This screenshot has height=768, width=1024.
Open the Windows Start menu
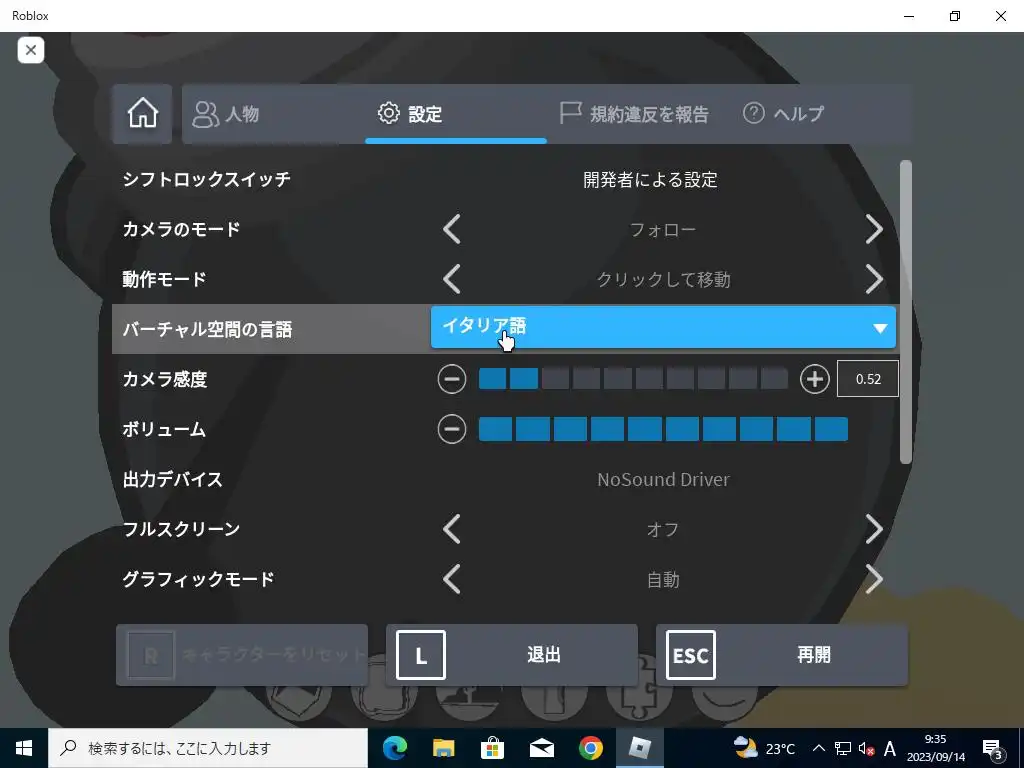click(x=24, y=748)
